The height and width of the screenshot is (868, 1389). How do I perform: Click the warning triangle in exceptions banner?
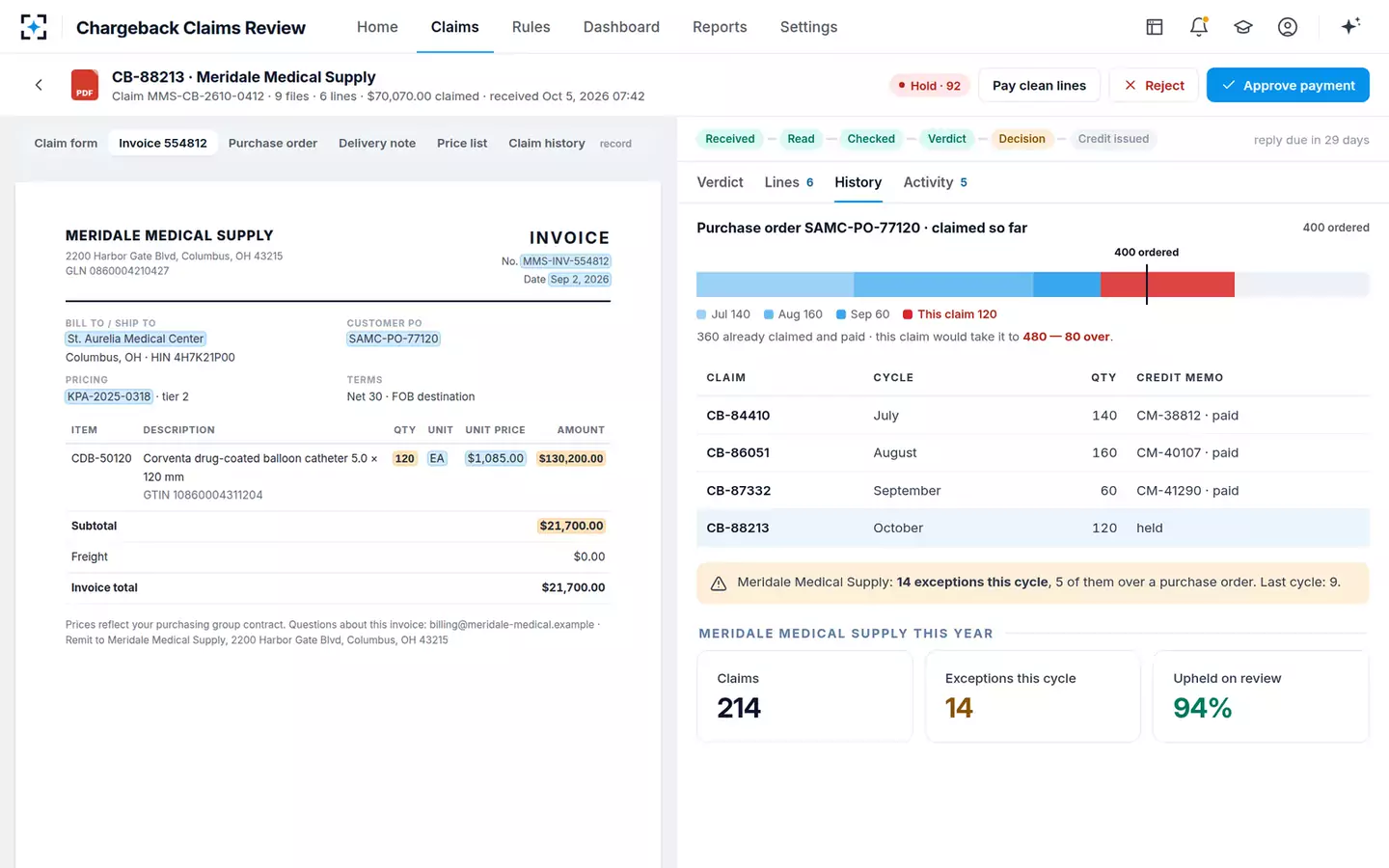tap(719, 583)
